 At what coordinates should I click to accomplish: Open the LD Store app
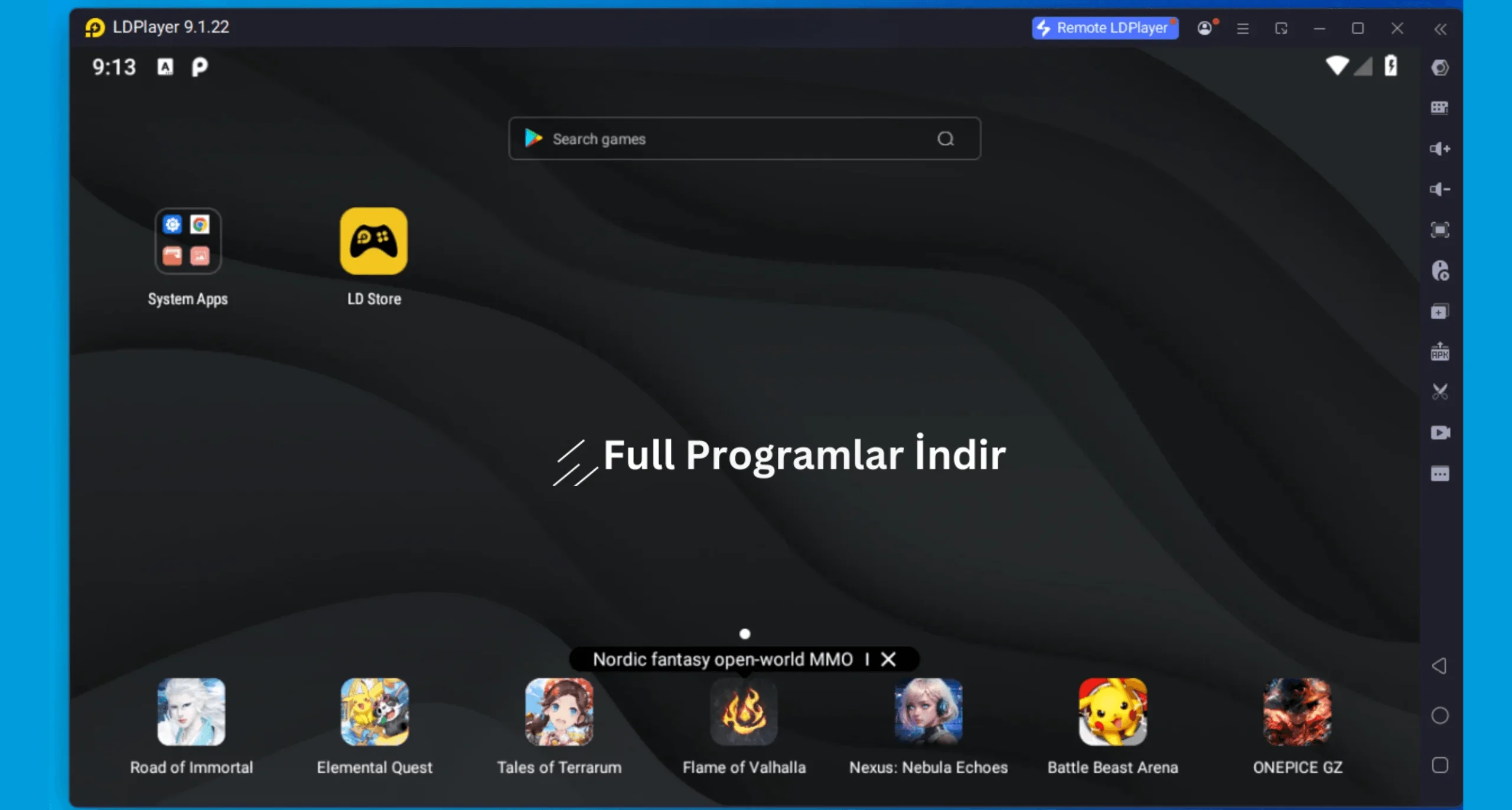373,241
